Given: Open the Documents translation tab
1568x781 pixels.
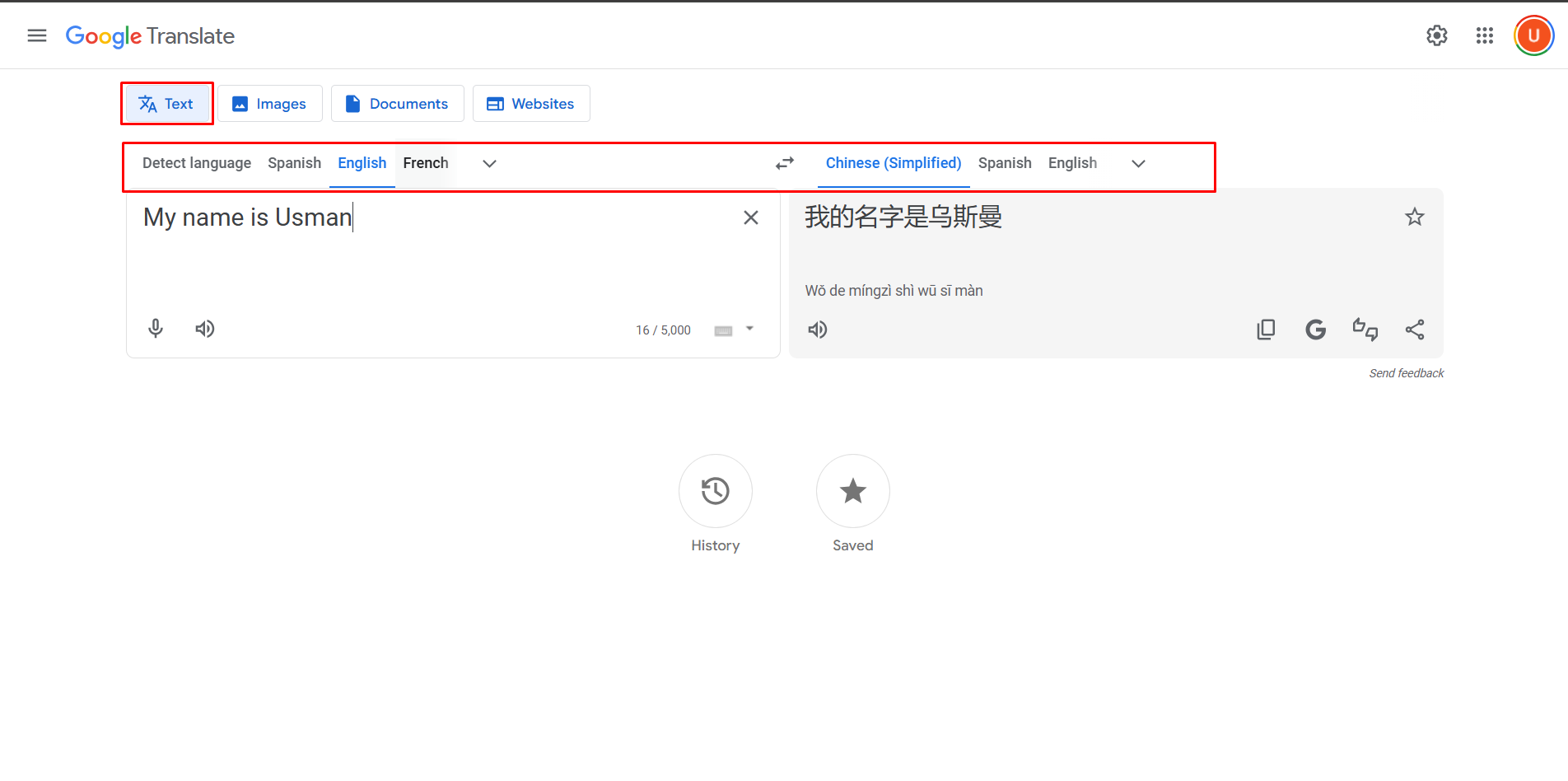Looking at the screenshot, I should tap(397, 103).
